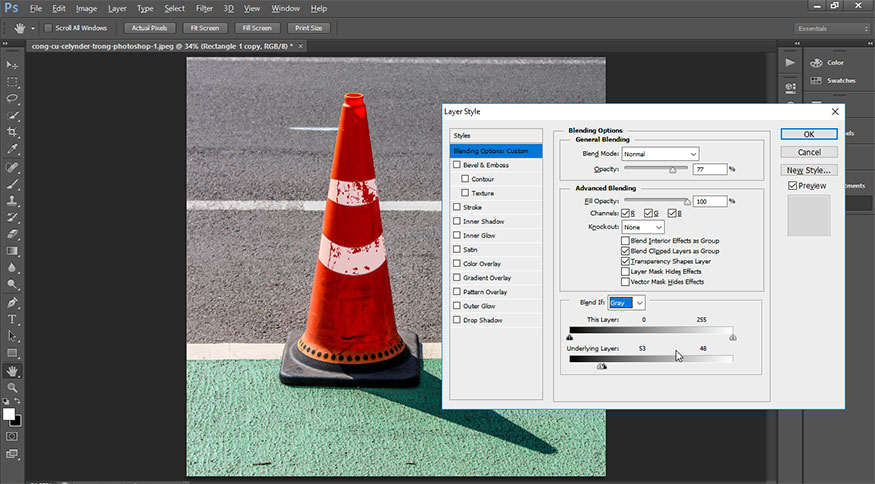Screen dimensions: 875x484
Task: Click OK in Layer Style dialog
Action: click(x=809, y=134)
